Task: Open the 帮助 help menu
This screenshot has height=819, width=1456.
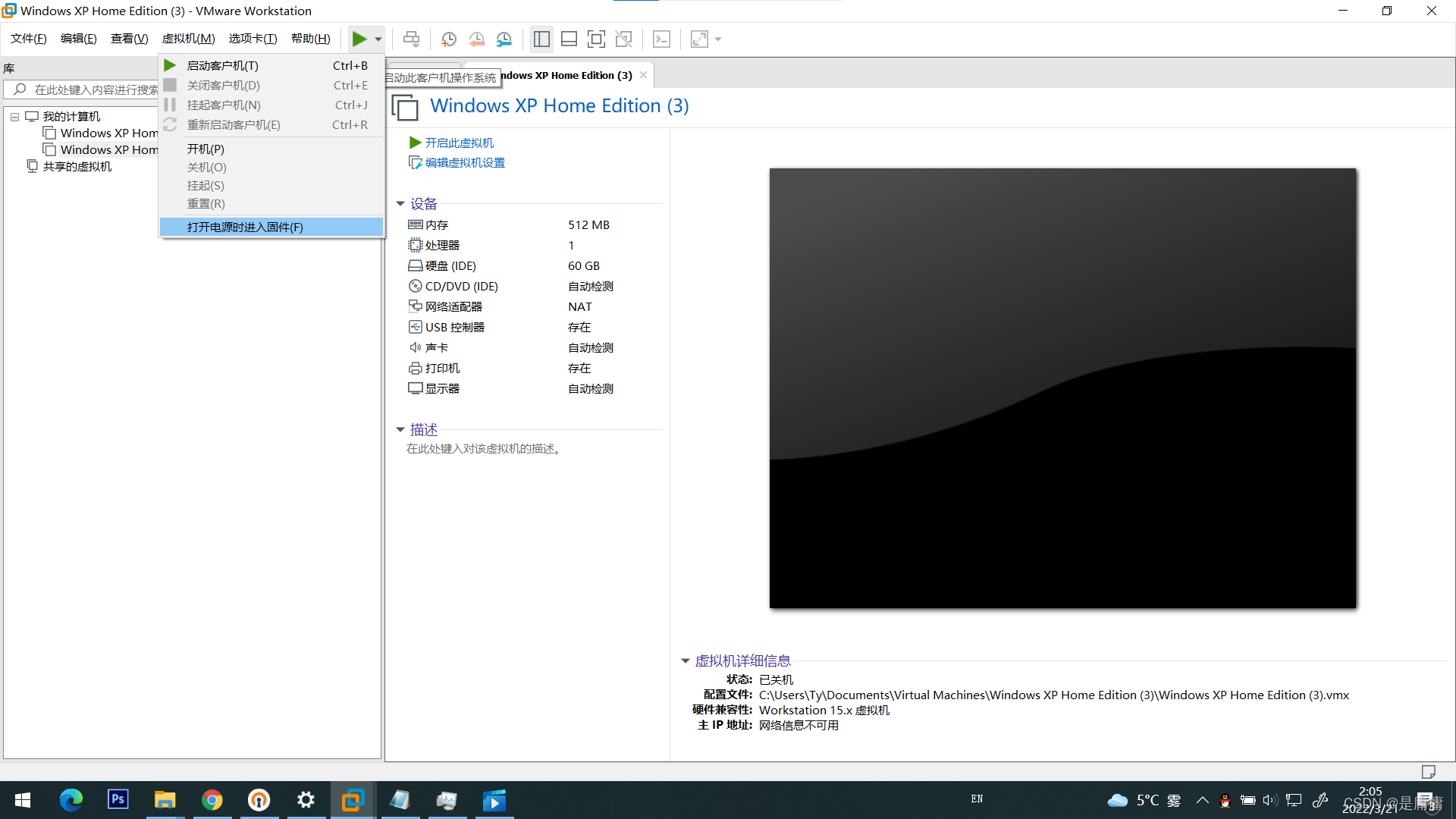Action: click(x=310, y=38)
